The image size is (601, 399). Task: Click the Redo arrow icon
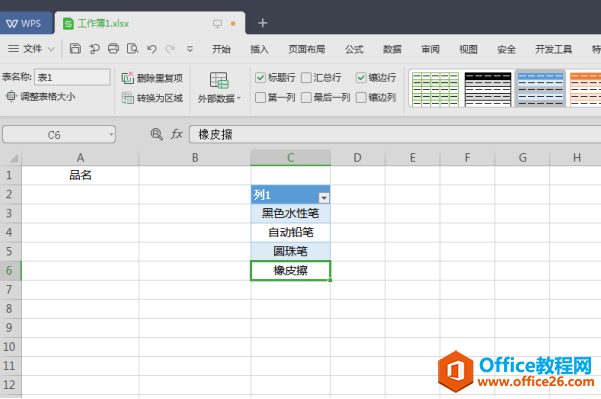pyautogui.click(x=170, y=49)
